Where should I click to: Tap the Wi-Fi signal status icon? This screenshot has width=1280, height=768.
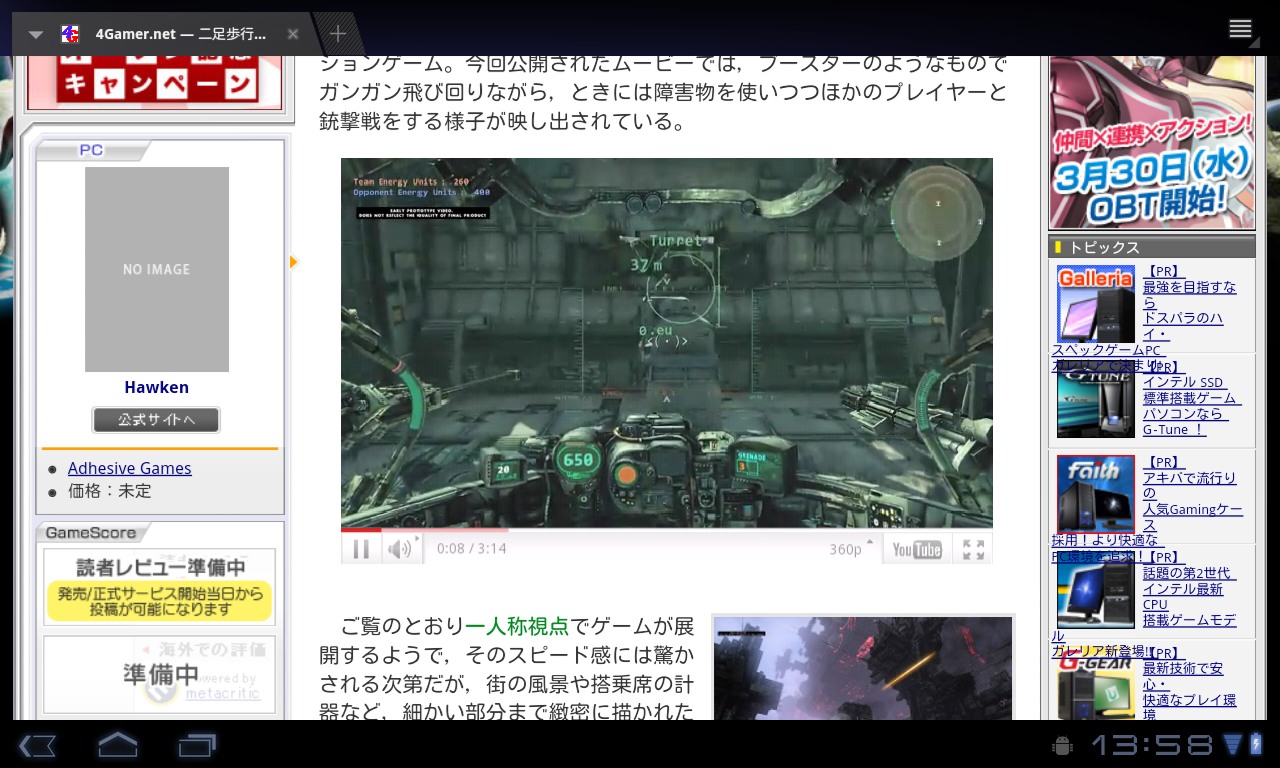(1233, 745)
